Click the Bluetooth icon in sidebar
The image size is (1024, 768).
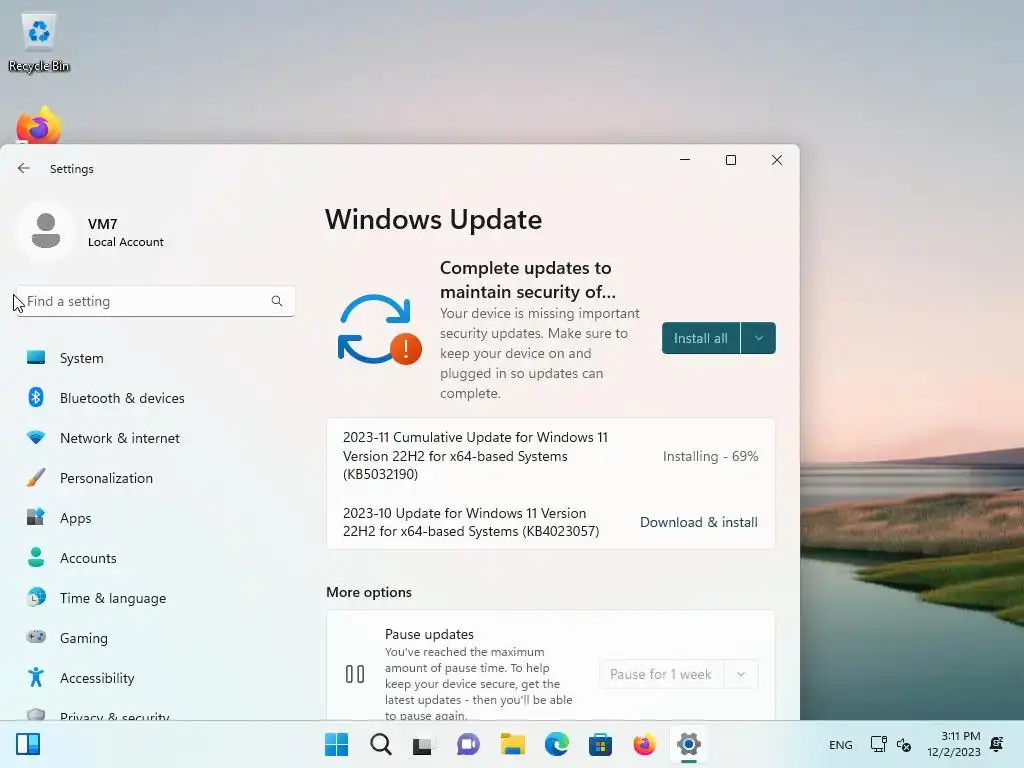(36, 397)
